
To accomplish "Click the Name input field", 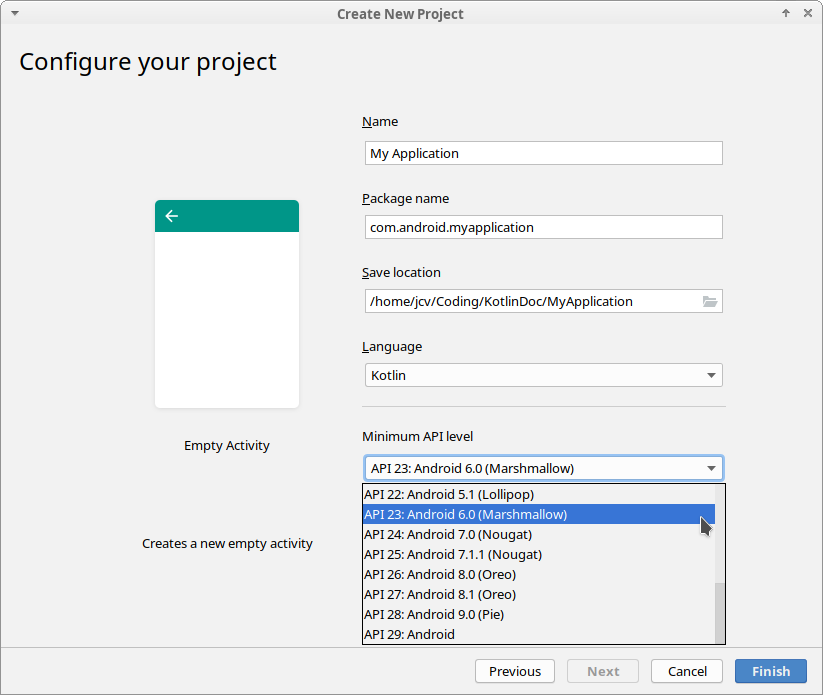I will (x=543, y=153).
